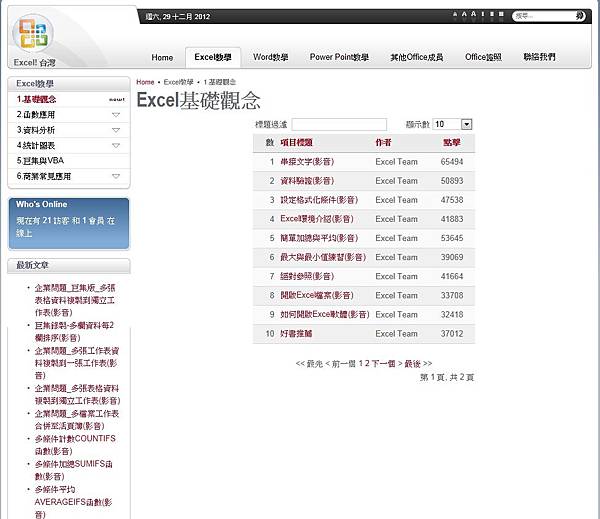Click the 50893 hit count cell

(452, 181)
